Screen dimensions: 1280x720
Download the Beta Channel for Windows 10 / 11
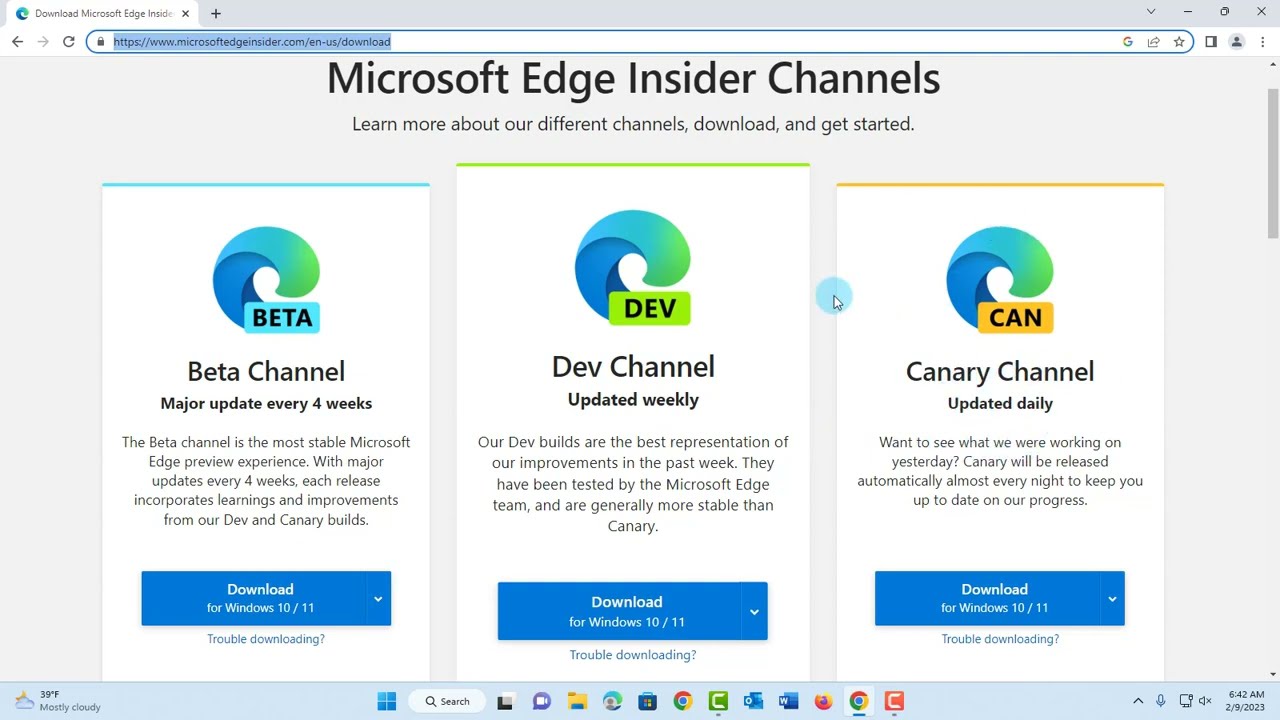254,598
